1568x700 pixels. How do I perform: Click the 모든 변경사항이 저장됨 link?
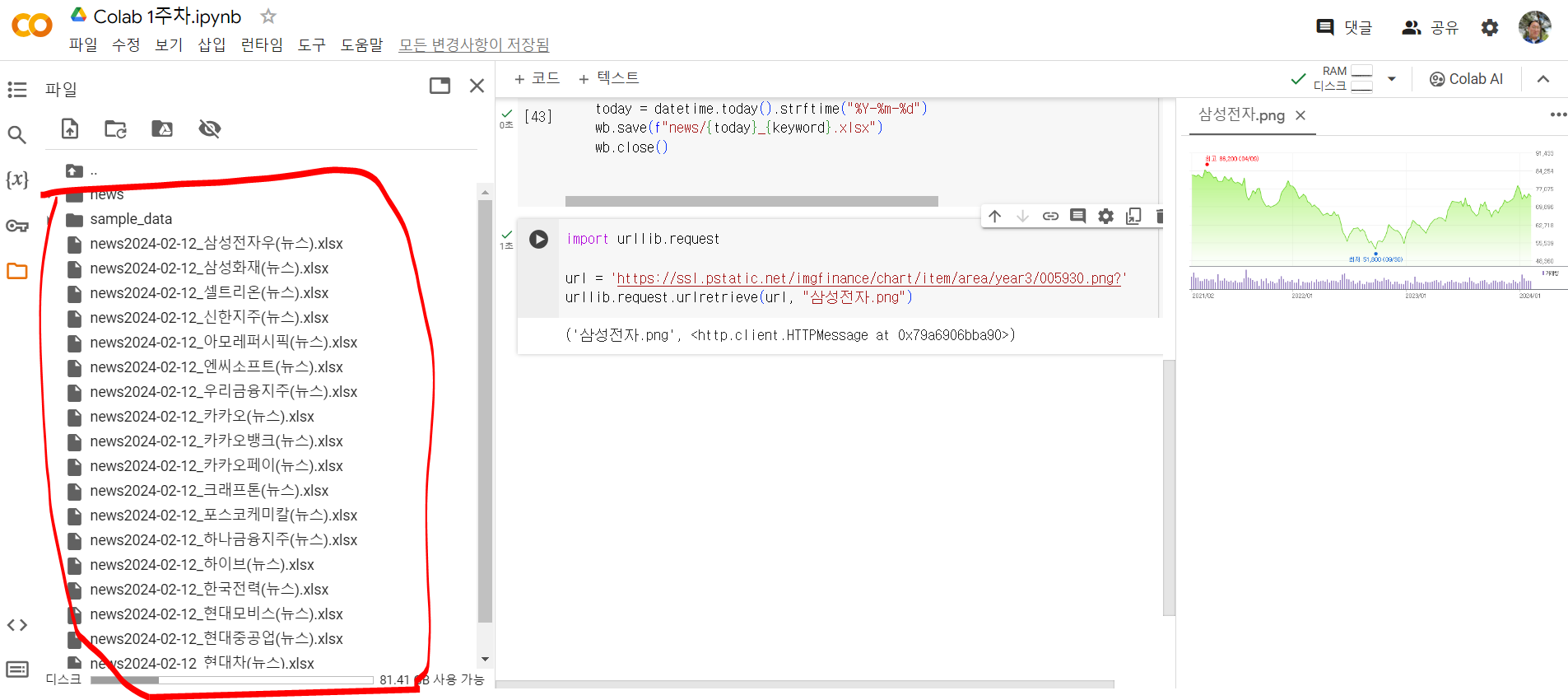[x=474, y=44]
